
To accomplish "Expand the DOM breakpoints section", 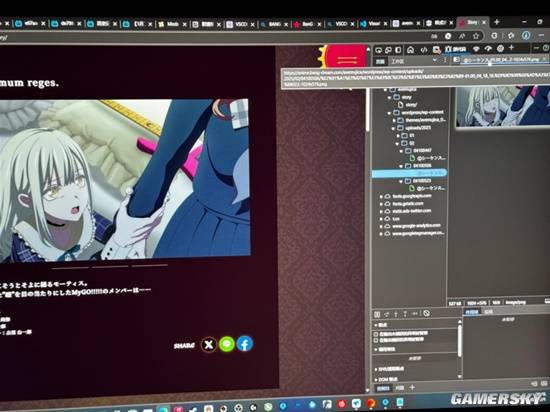I will tap(387, 379).
